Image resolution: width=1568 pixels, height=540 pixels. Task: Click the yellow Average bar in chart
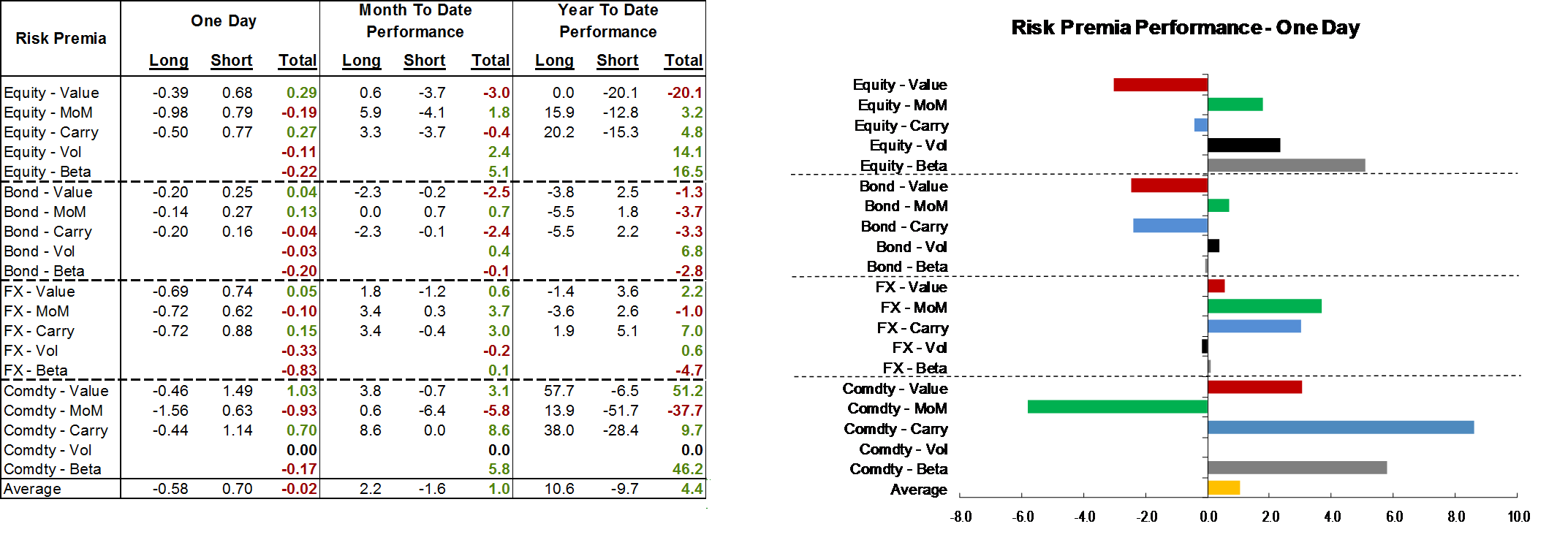[x=1224, y=487]
